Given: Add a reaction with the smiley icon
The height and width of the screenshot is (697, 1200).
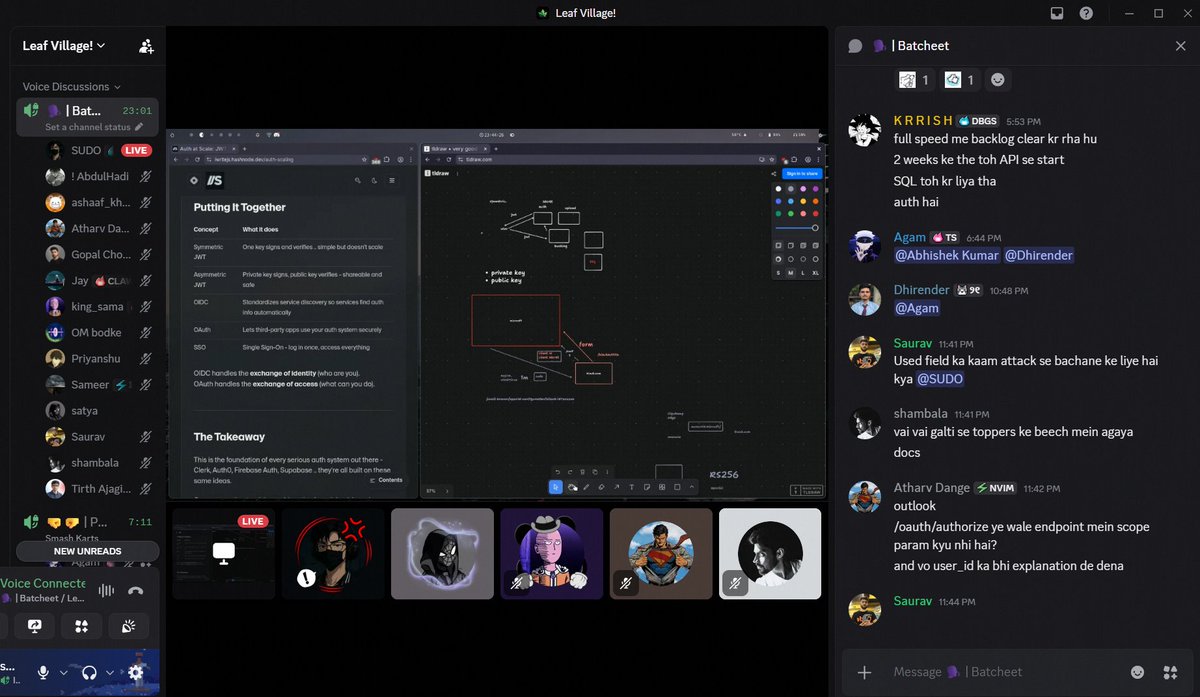Looking at the screenshot, I should click(x=997, y=80).
